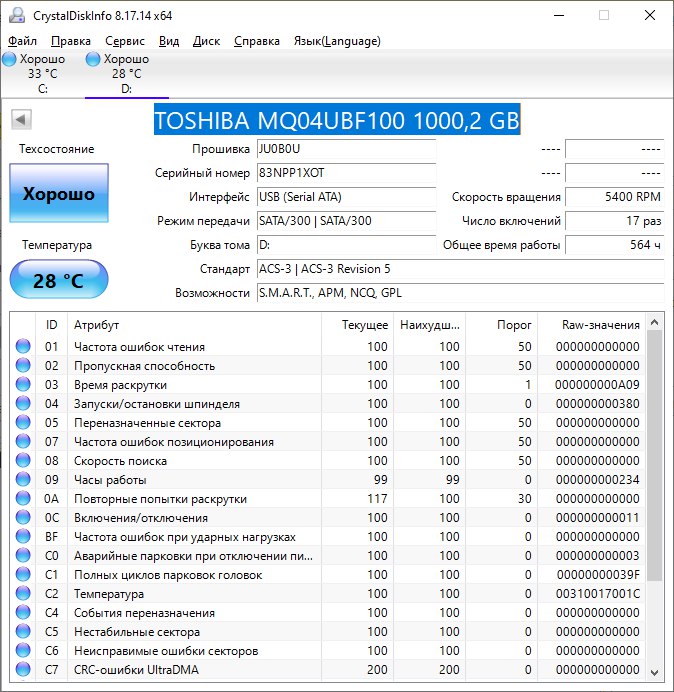Image resolution: width=674 pixels, height=692 pixels.
Task: Select the Нестабильные сектора row
Action: (x=327, y=632)
